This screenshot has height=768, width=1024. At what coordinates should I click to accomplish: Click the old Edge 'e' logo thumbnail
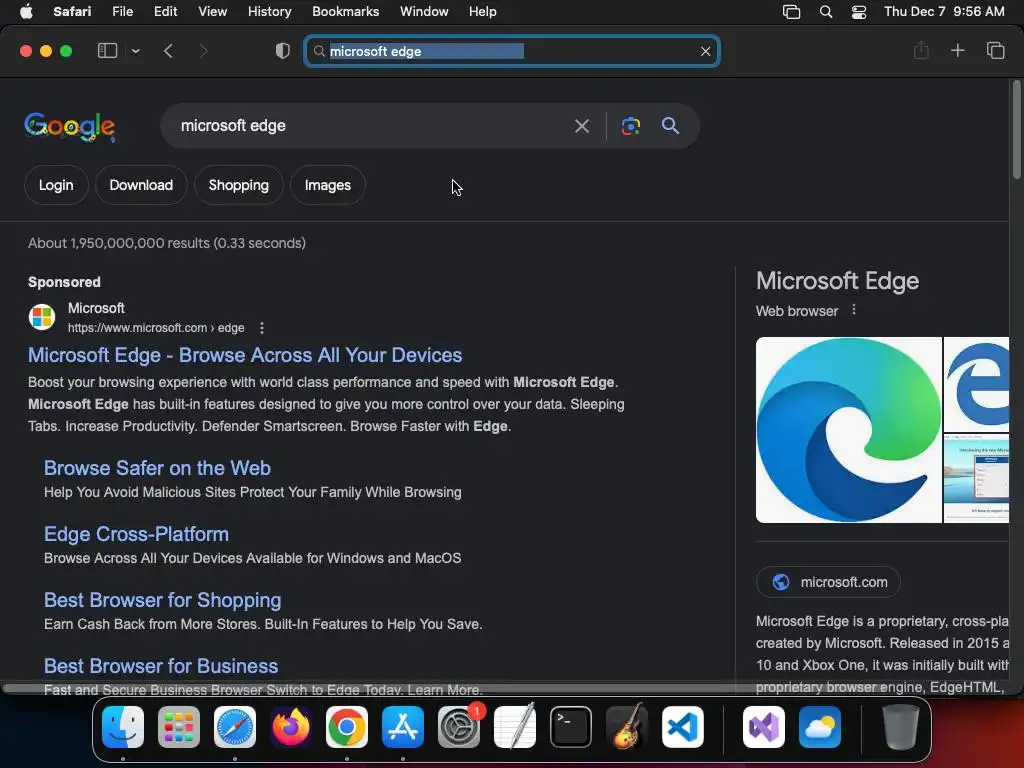[x=976, y=384]
